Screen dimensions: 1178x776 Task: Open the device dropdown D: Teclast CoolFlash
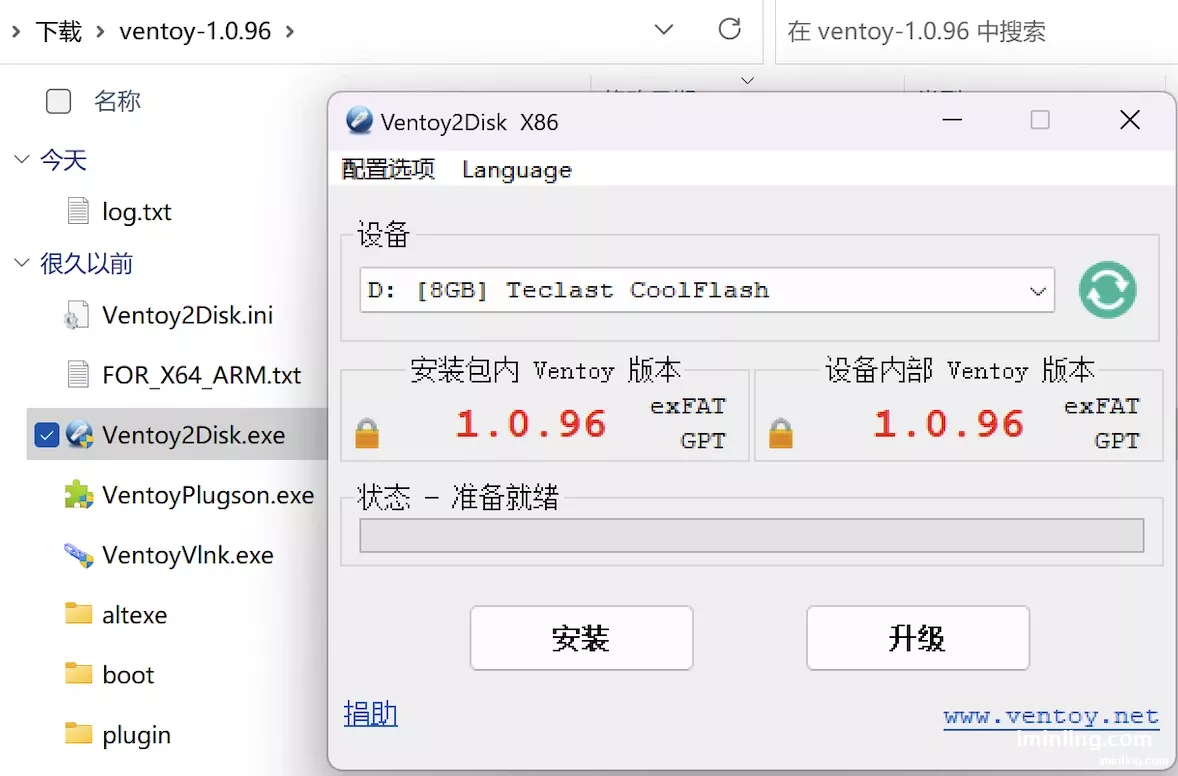pyautogui.click(x=707, y=290)
